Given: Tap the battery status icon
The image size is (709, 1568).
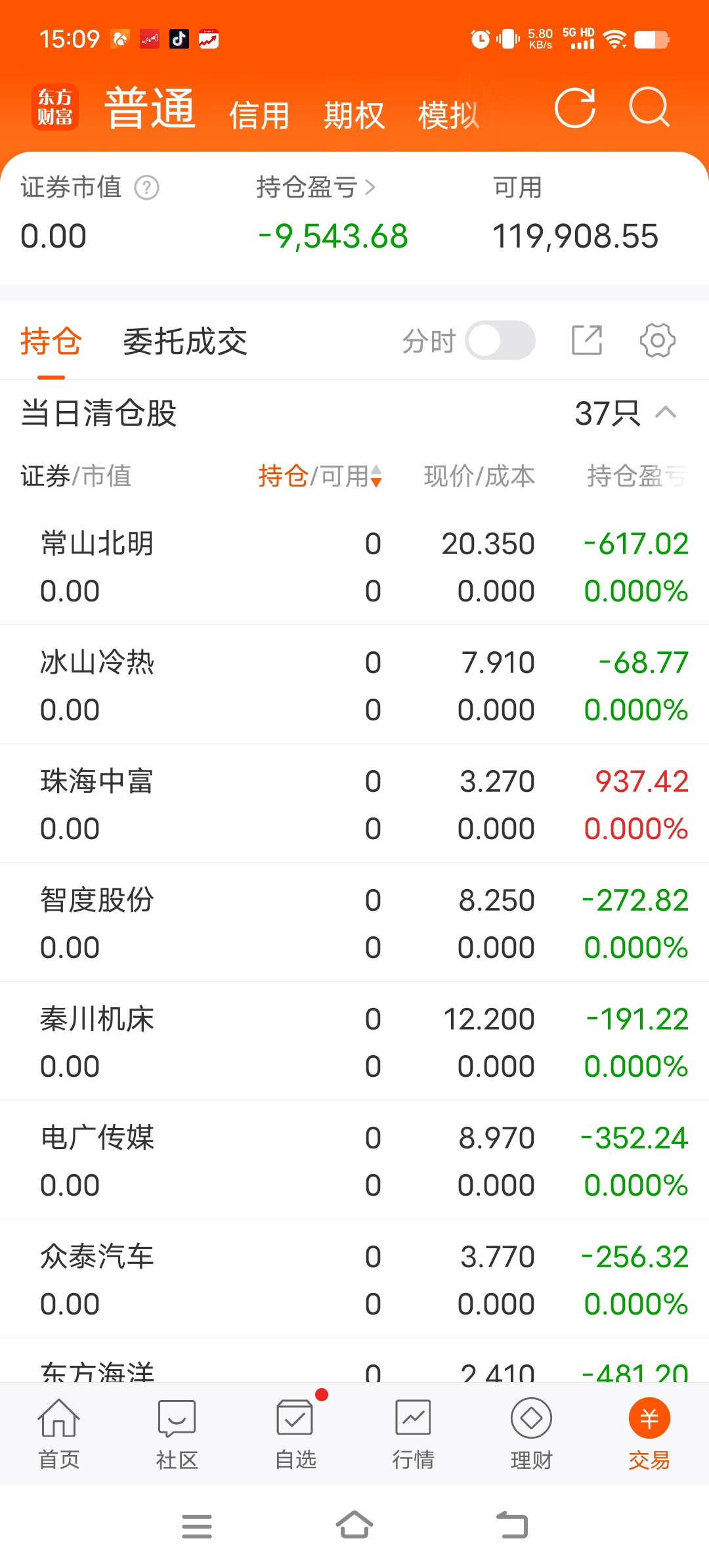Looking at the screenshot, I should 652,39.
